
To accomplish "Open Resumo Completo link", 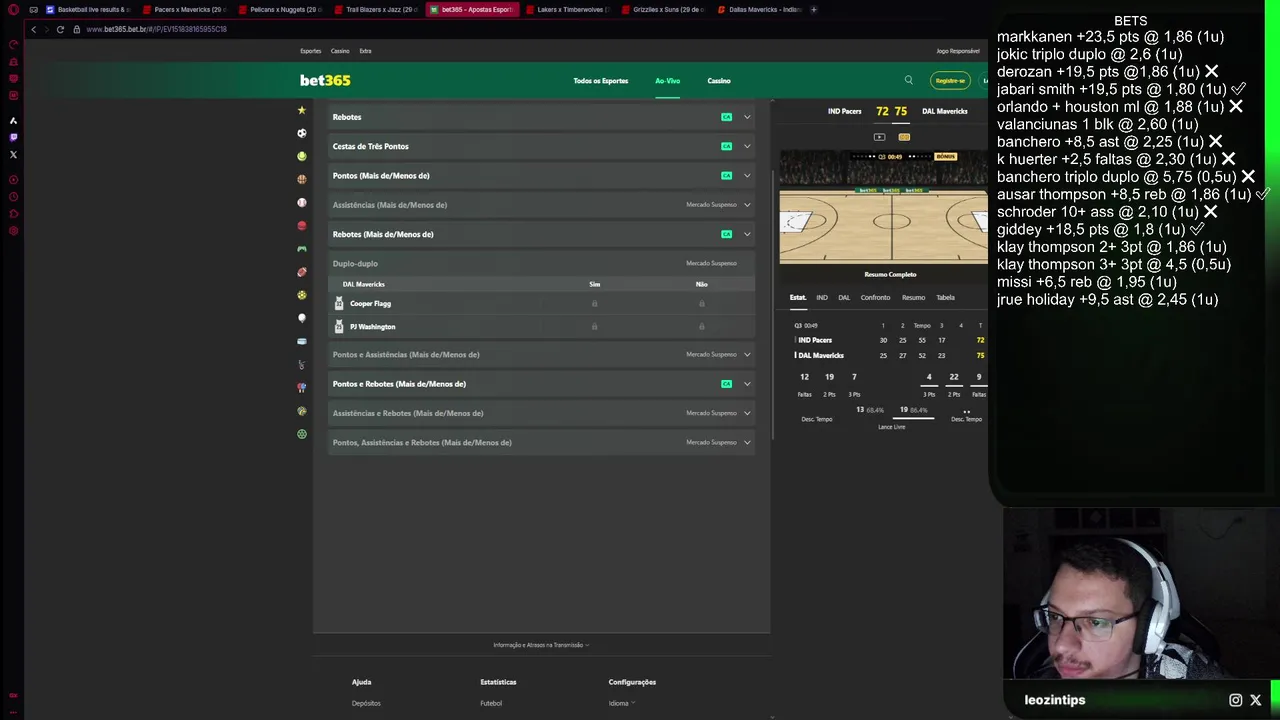I will pos(890,274).
